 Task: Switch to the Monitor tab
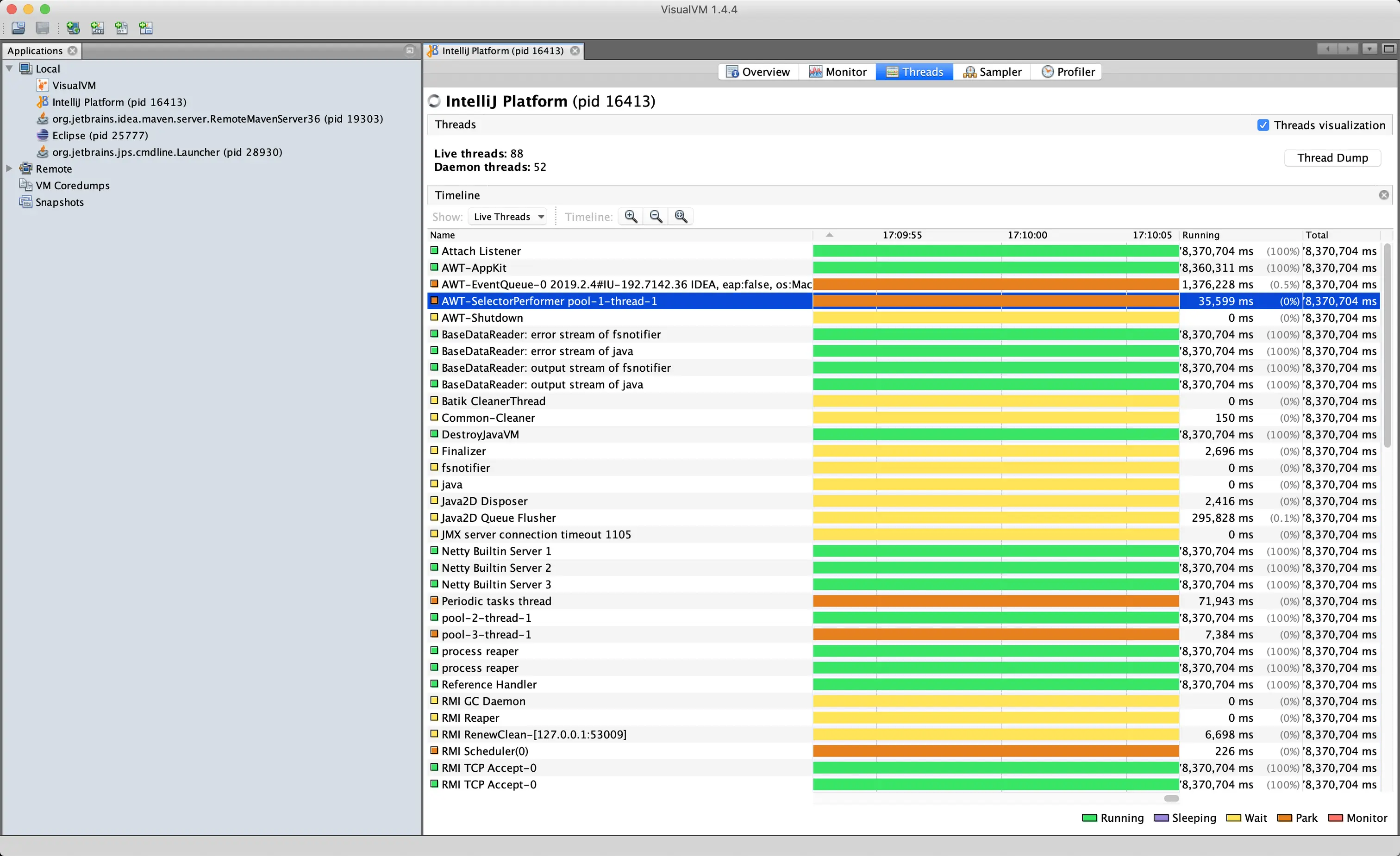(837, 72)
